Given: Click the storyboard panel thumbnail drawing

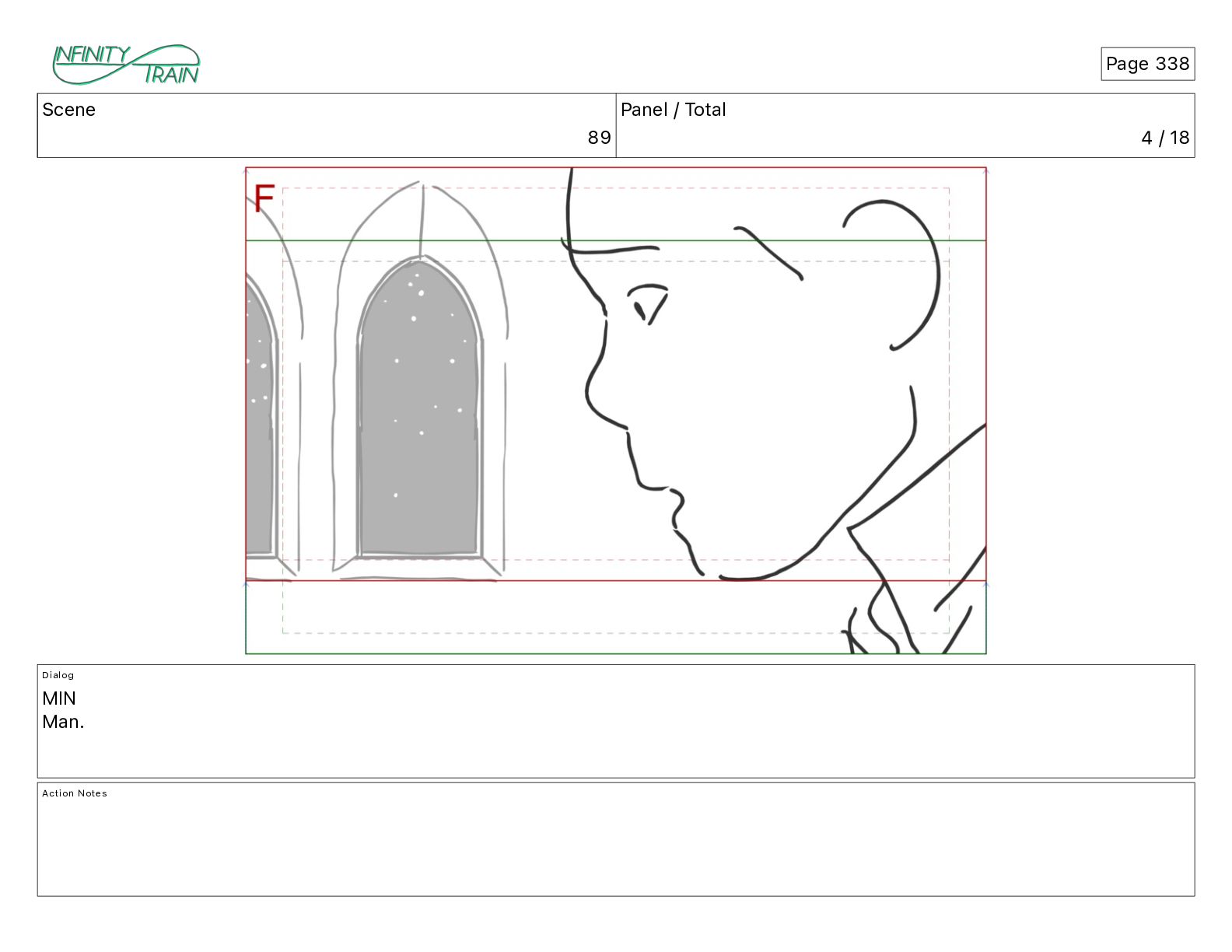Looking at the screenshot, I should (615, 411).
